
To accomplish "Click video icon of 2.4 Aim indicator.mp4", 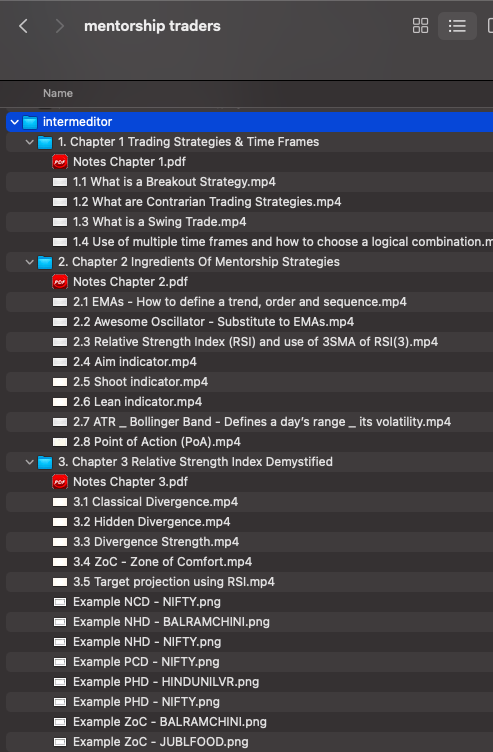I will pyautogui.click(x=60, y=362).
